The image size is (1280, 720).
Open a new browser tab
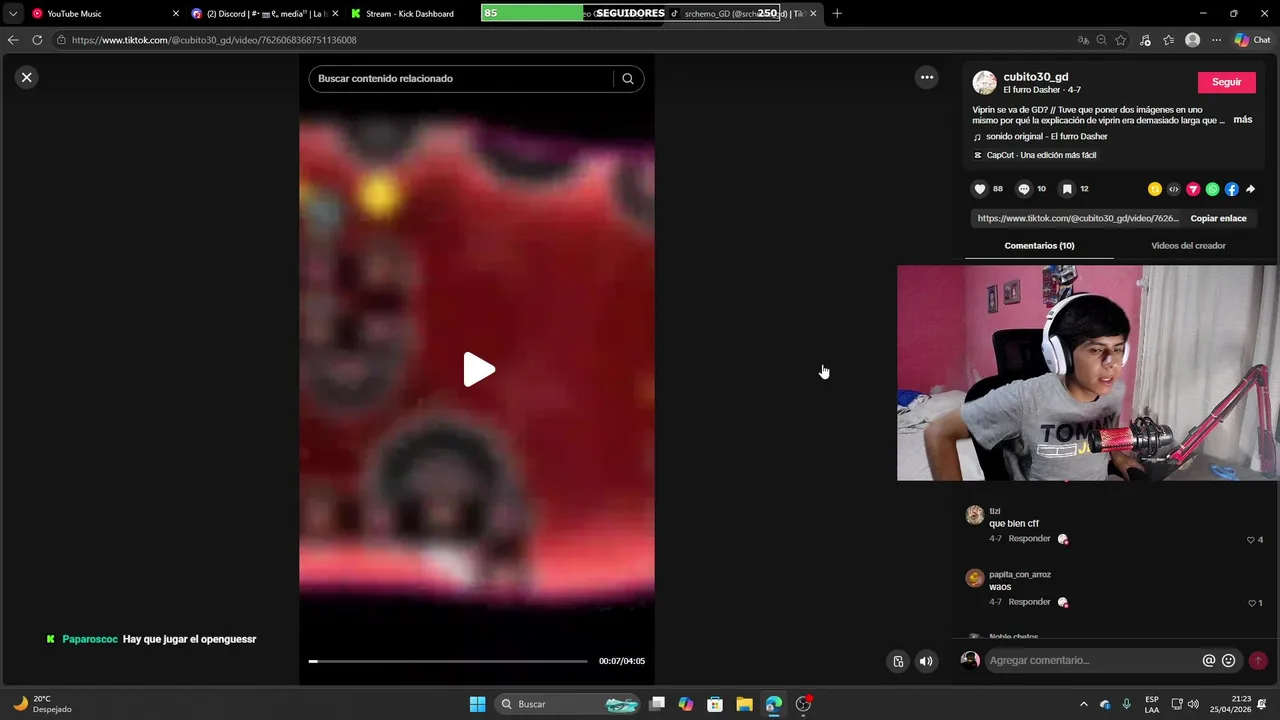(x=837, y=14)
